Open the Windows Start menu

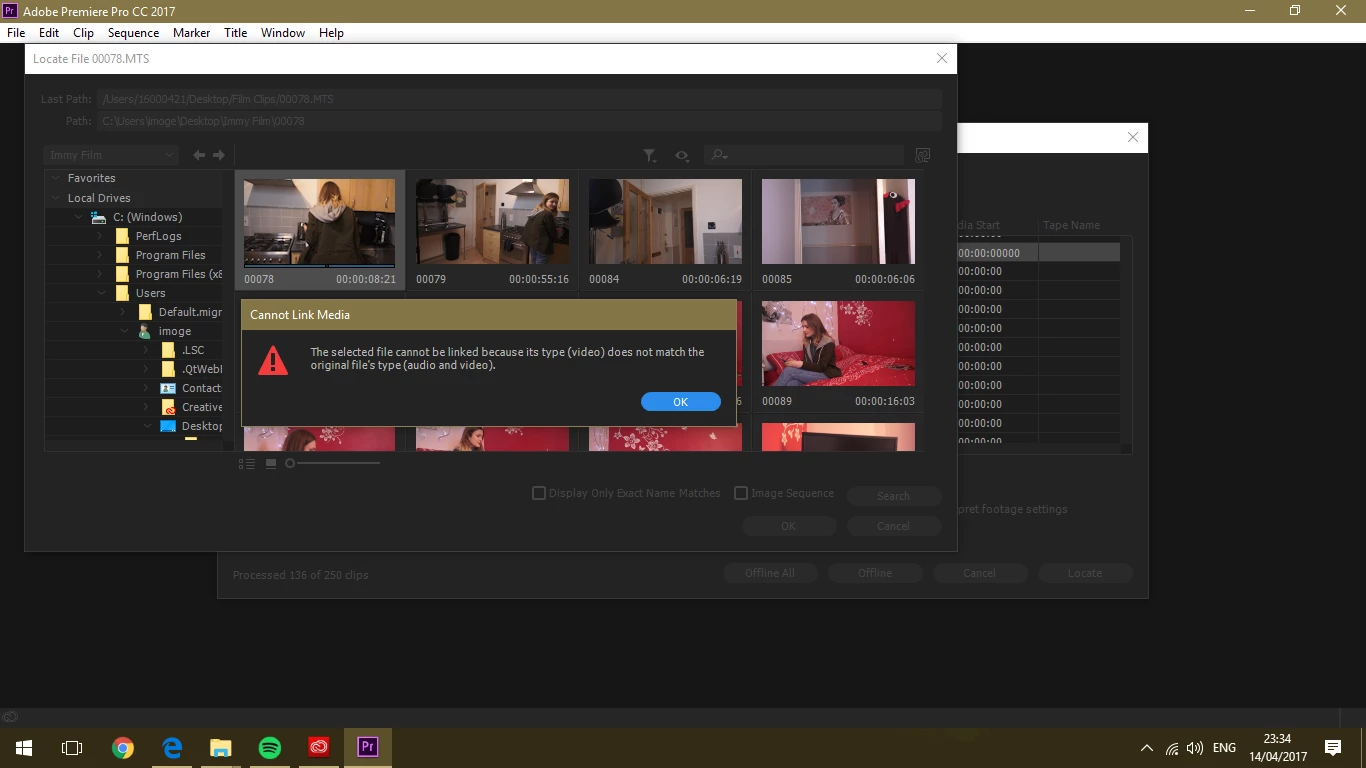pos(24,747)
